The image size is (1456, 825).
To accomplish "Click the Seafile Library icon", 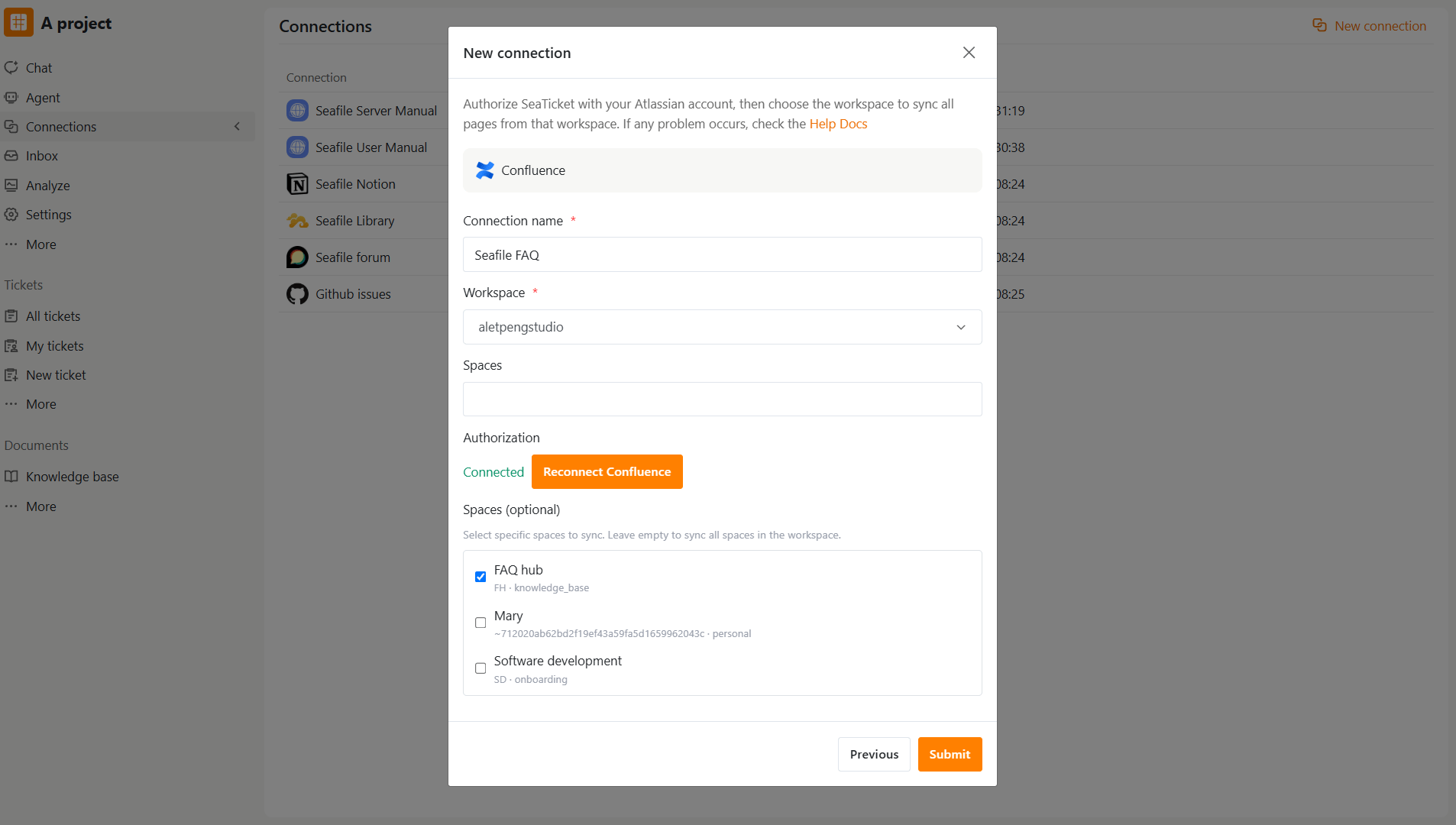I will [297, 221].
